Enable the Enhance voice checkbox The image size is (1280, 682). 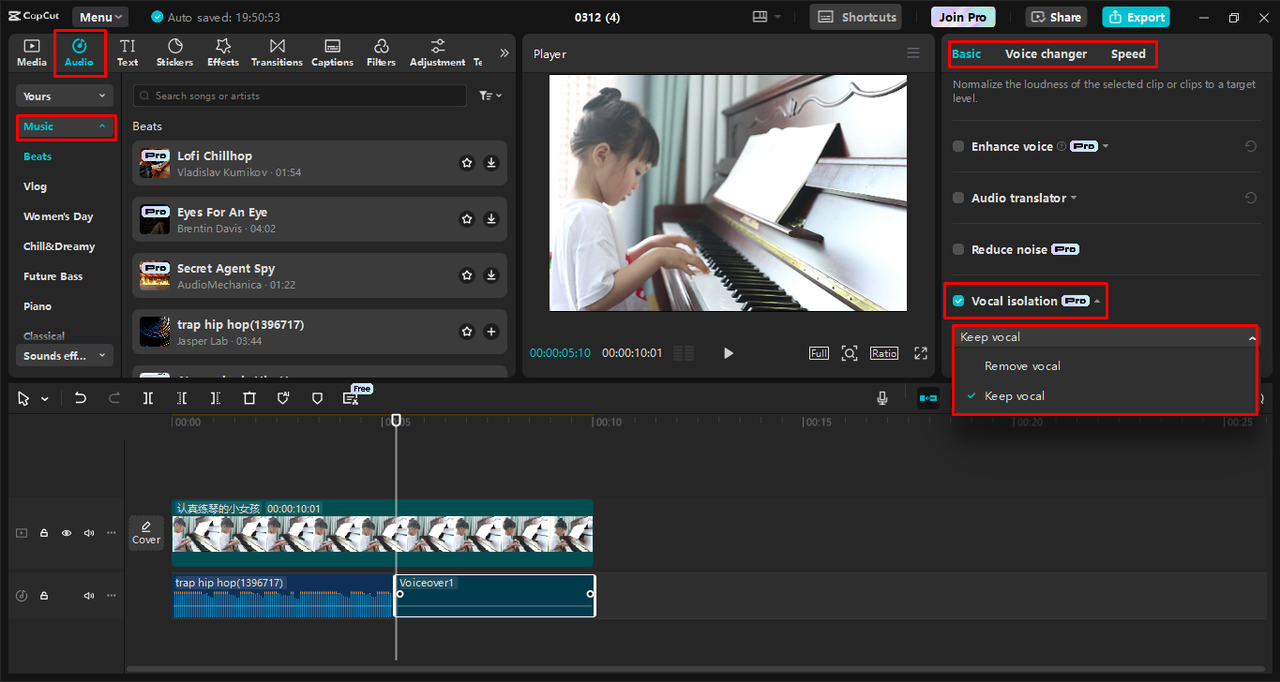point(958,146)
